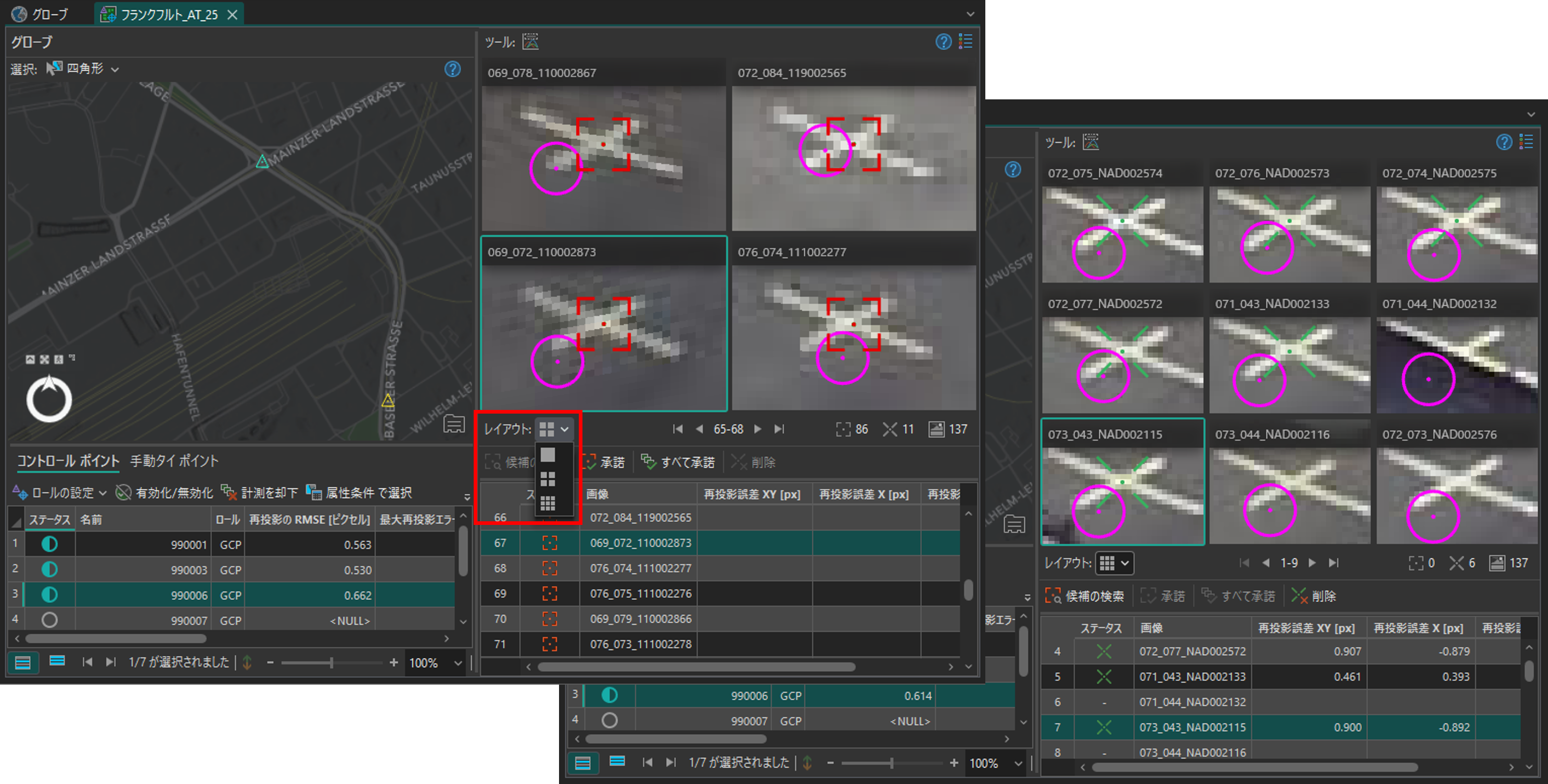1548x784 pixels.
Task: Select row 071_043_NAD002133 in nine-image table
Action: (1280, 676)
